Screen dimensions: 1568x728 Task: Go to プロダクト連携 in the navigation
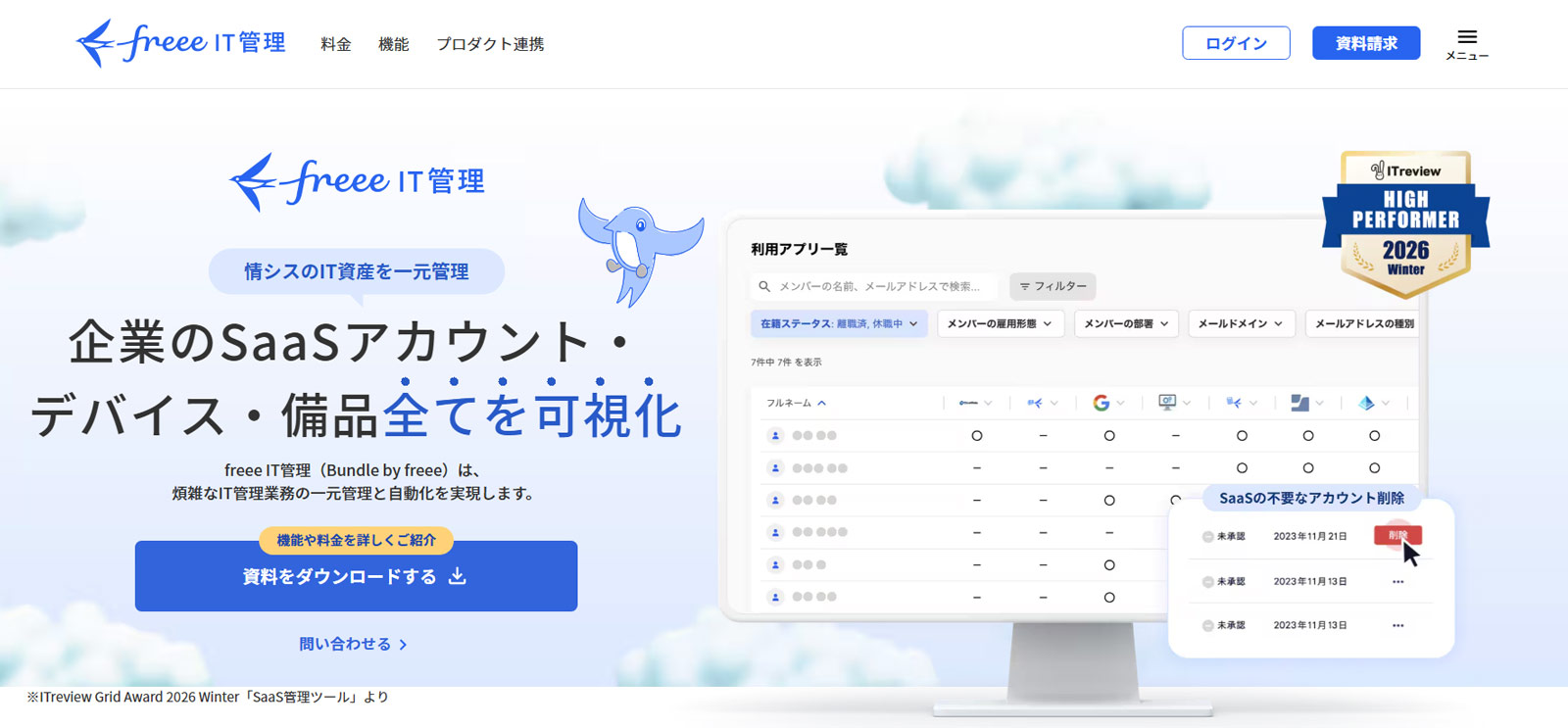(x=490, y=44)
